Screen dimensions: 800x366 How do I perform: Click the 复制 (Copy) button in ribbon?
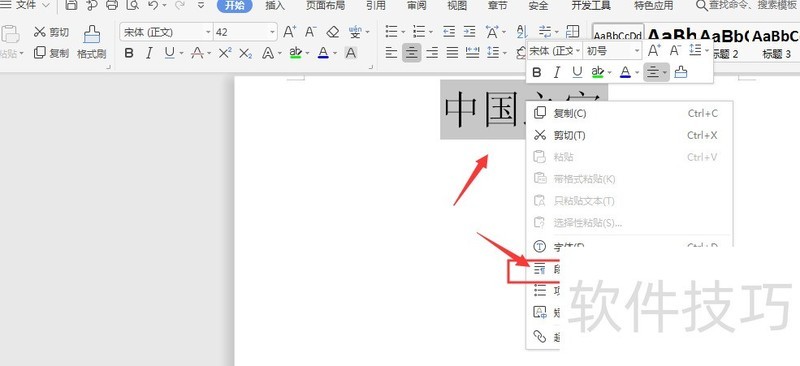(x=51, y=53)
